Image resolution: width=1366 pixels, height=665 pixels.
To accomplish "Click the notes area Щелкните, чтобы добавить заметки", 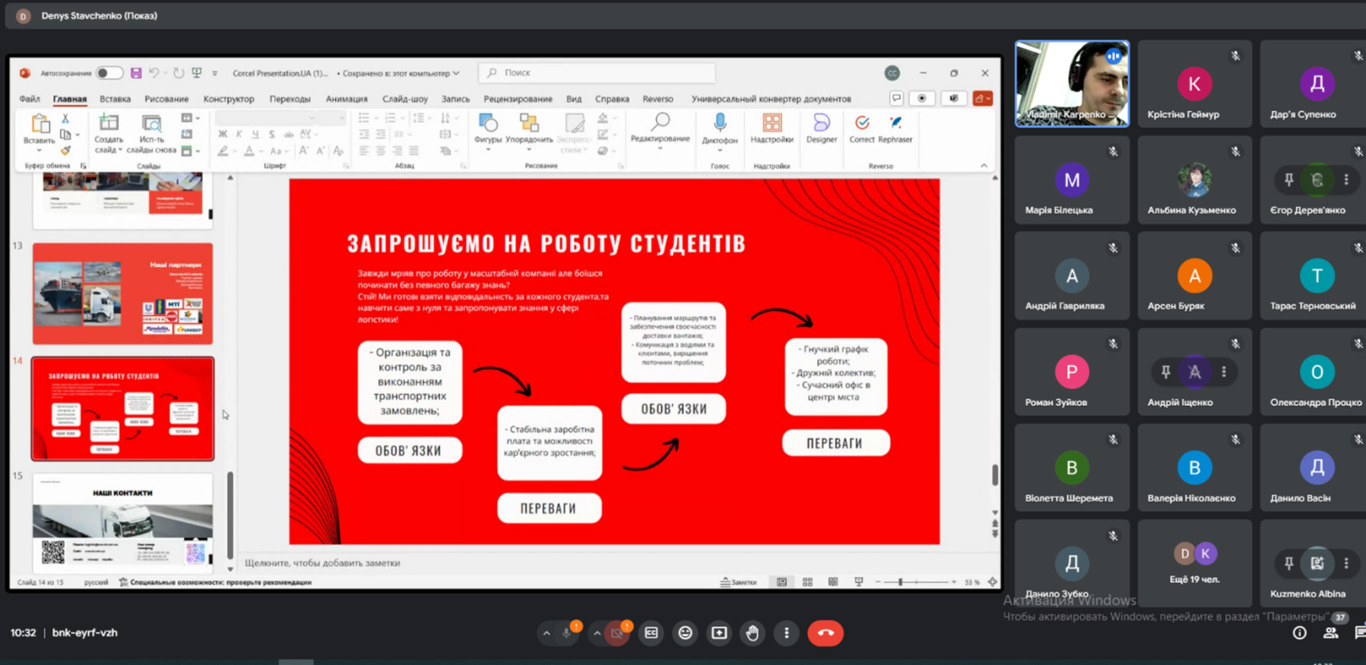I will 323,563.
